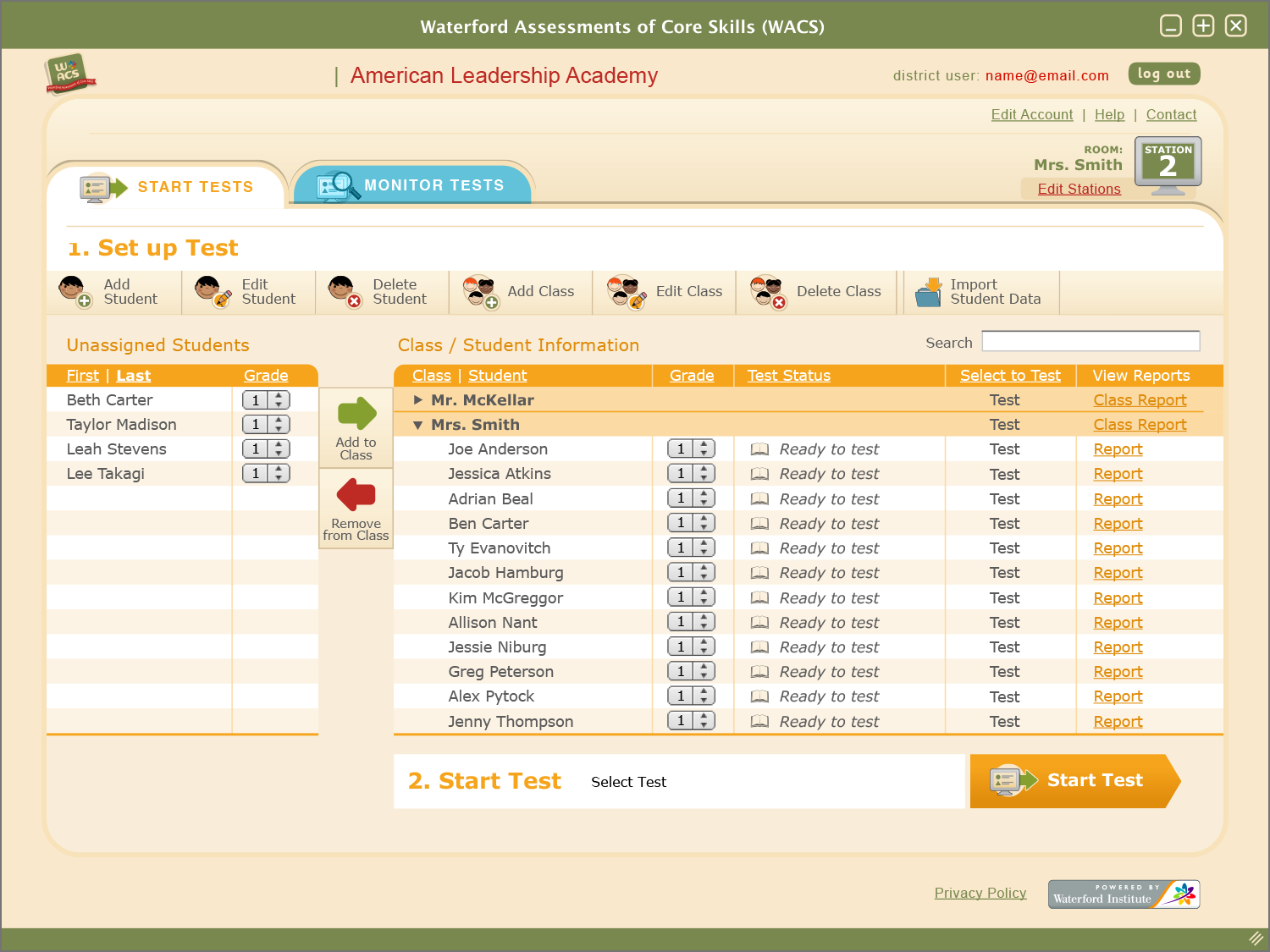This screenshot has height=952, width=1270.
Task: Click the book icon for Alex Pytock
Action: click(x=760, y=696)
